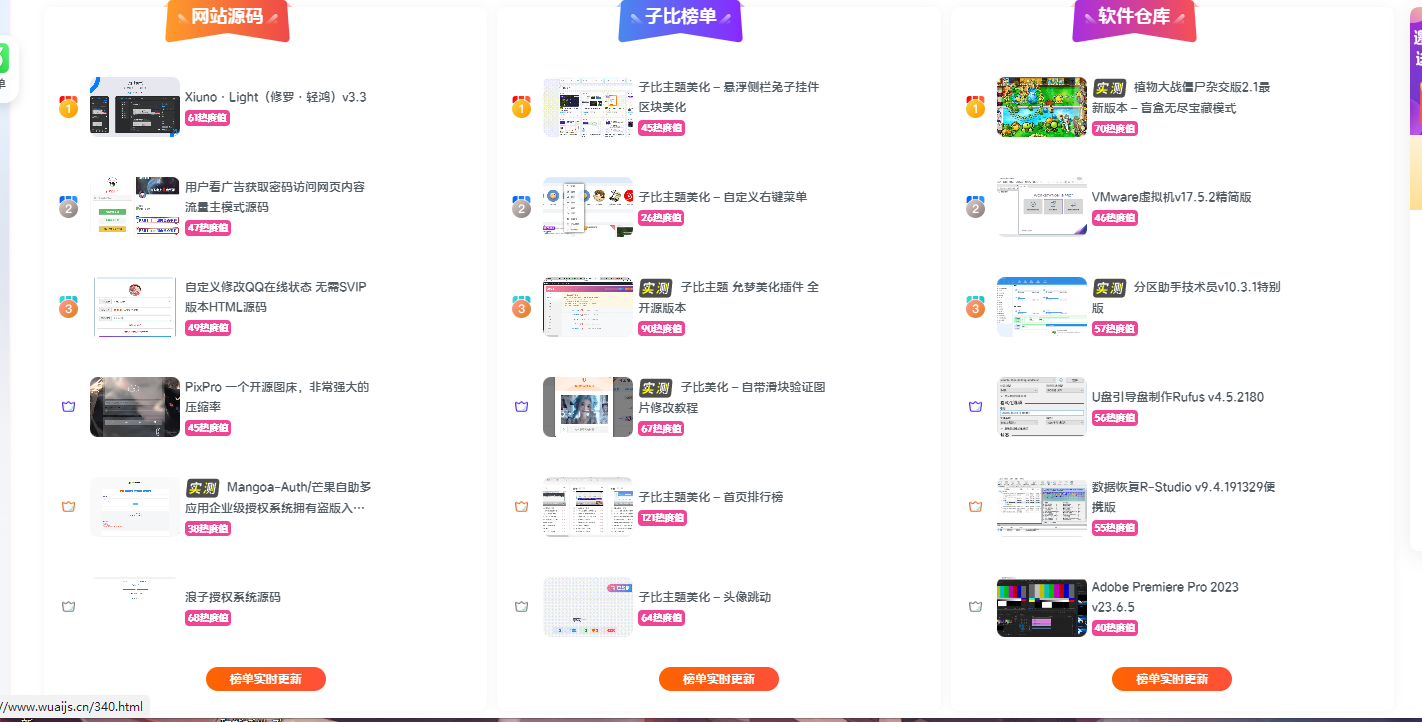Click the Adobe Premiere Pro thumbnail

pos(1042,607)
